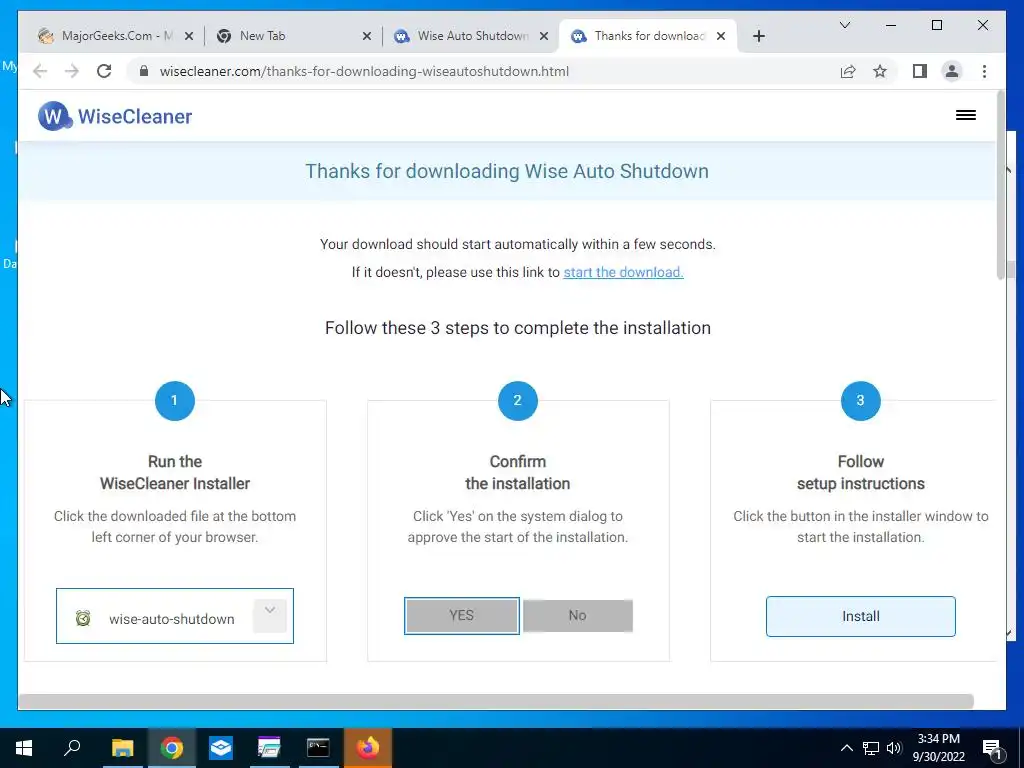Open Windows taskbar search
Viewport: 1024px width, 768px height.
[72, 748]
